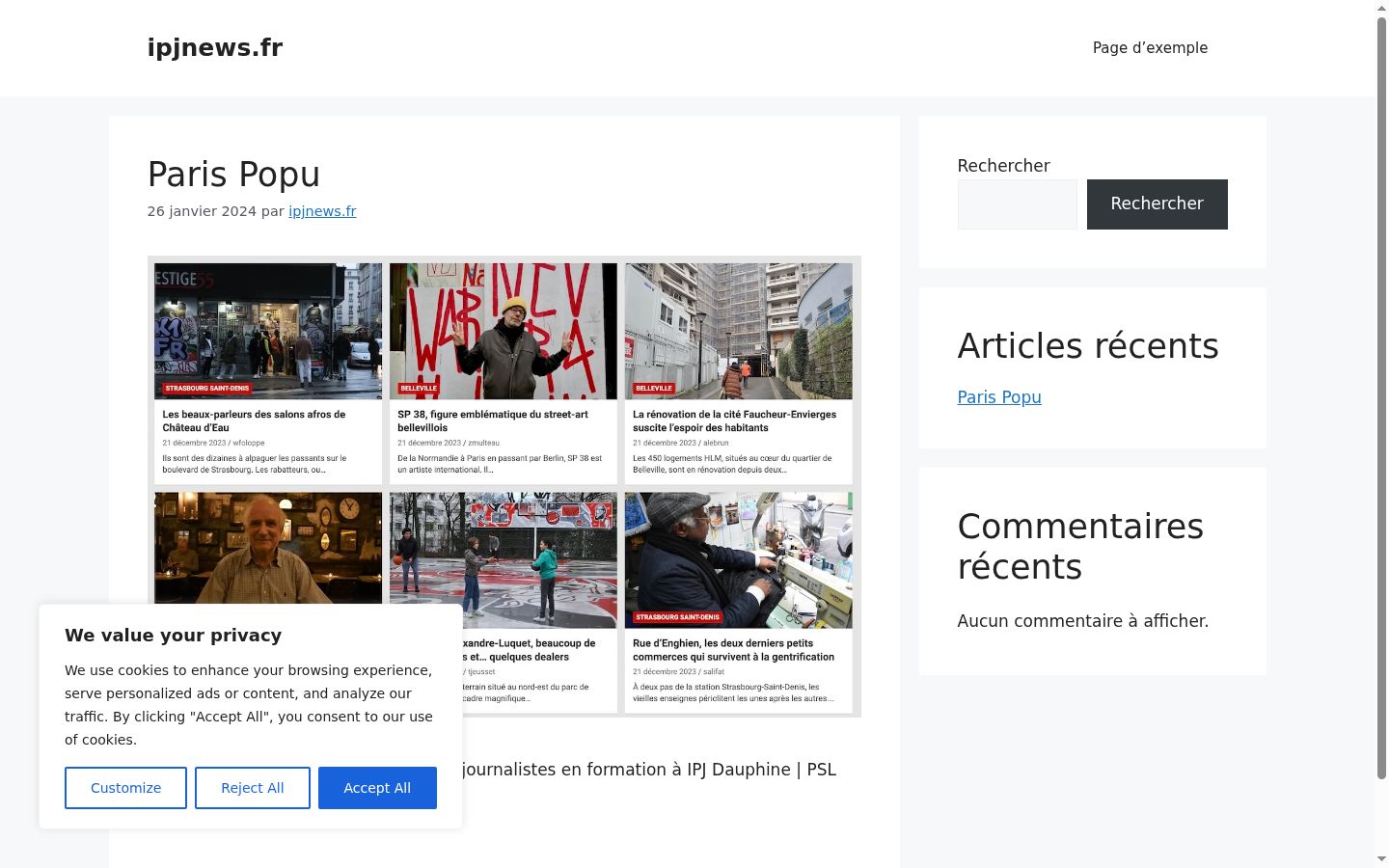Click 'We value your privacy' heading
The width and height of the screenshot is (1389, 868).
click(x=174, y=635)
